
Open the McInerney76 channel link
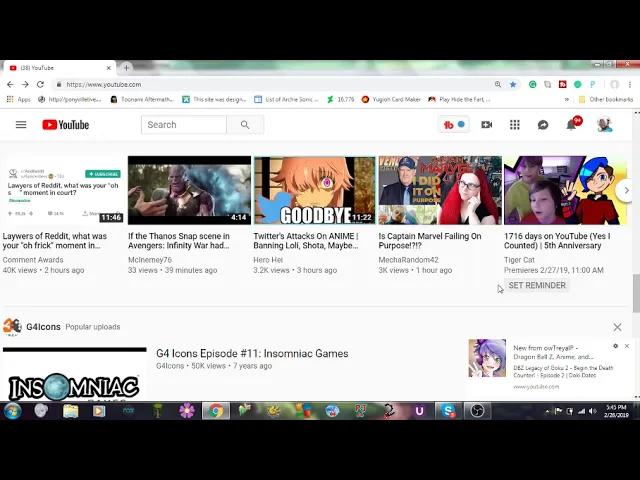[150, 260]
